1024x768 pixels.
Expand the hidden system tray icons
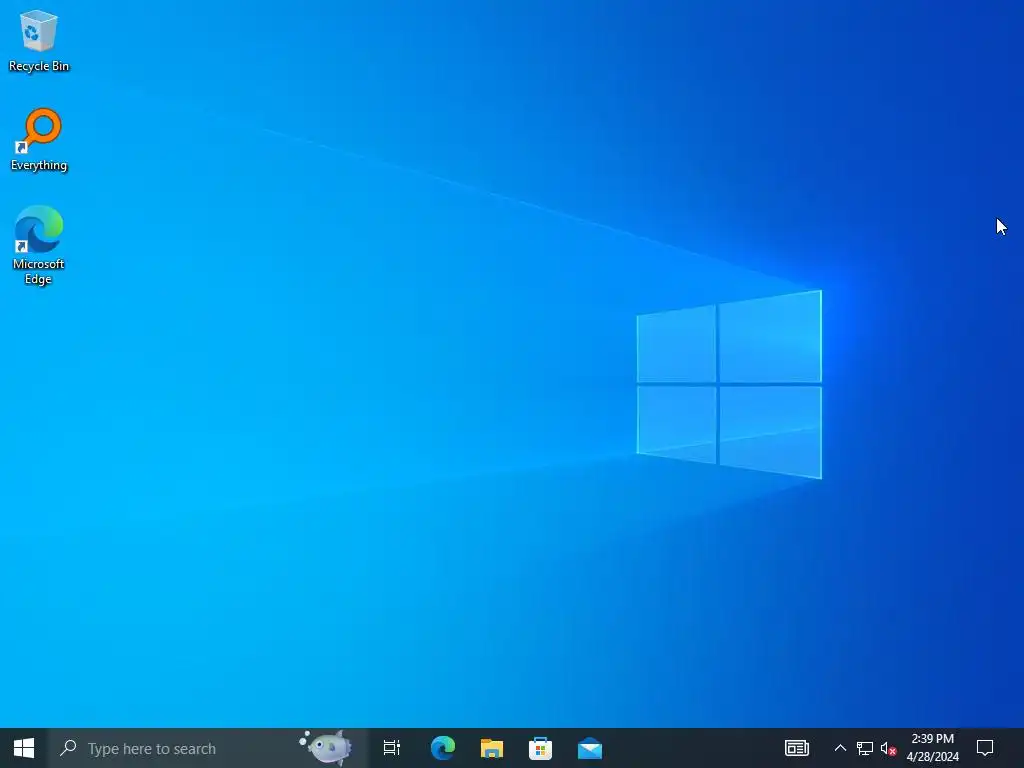840,748
